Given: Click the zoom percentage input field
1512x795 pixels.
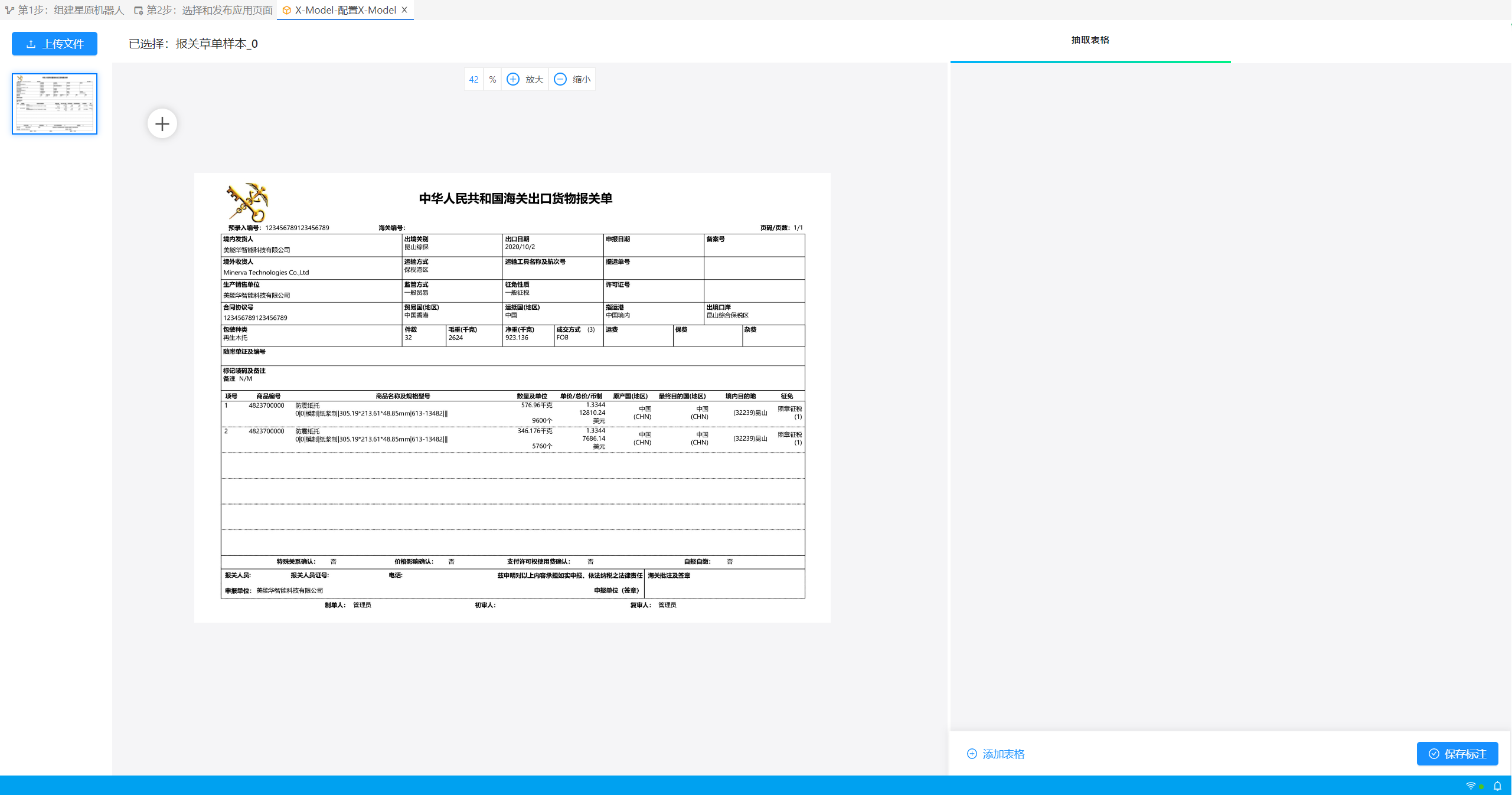Looking at the screenshot, I should coord(473,79).
